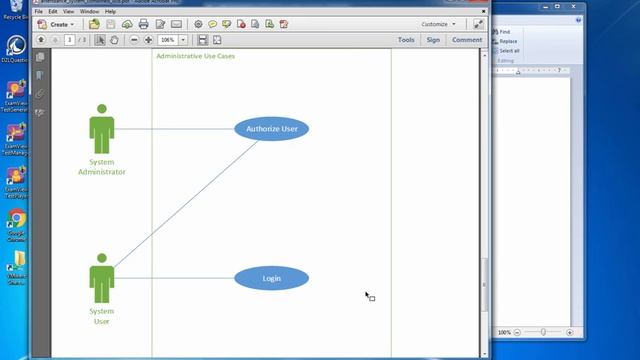This screenshot has height=360, width=640.
Task: Zoom out with minus button
Action: click(x=134, y=40)
